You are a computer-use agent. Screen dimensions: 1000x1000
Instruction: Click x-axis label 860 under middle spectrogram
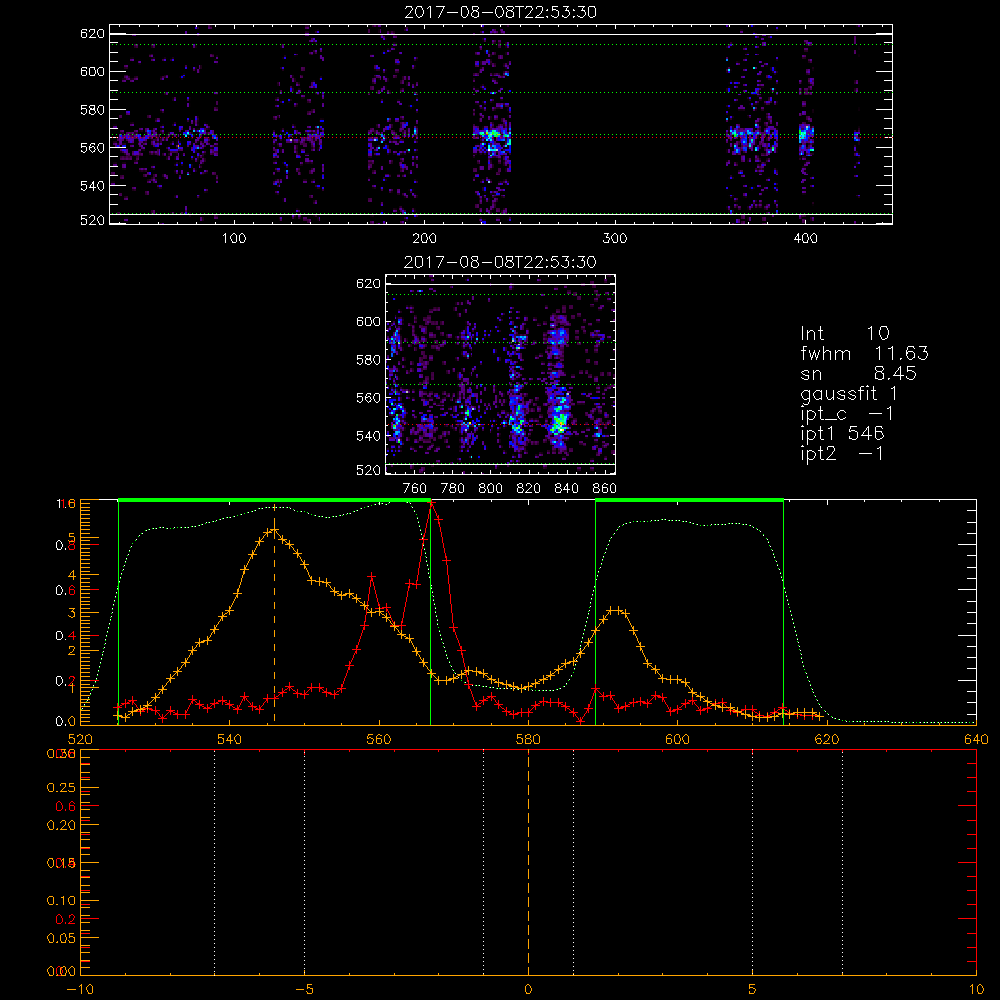tap(605, 489)
